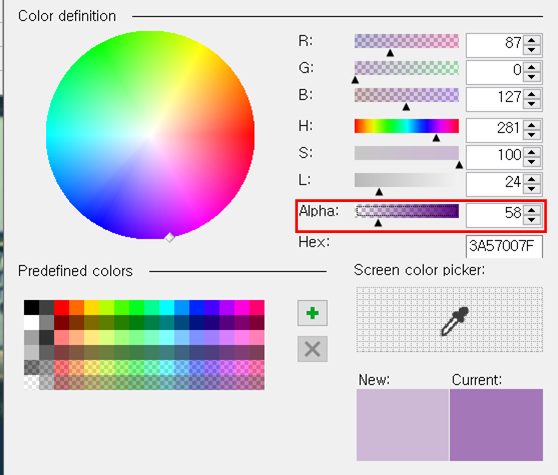Viewport: 558px width, 475px height.
Task: Click the Alpha value field showing 58
Action: [x=495, y=215]
